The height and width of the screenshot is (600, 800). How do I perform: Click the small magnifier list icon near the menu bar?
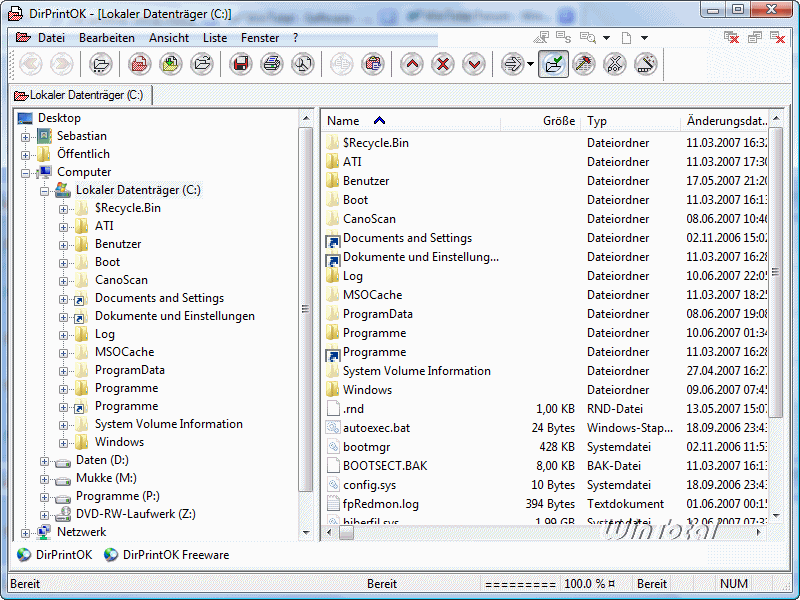tap(588, 38)
